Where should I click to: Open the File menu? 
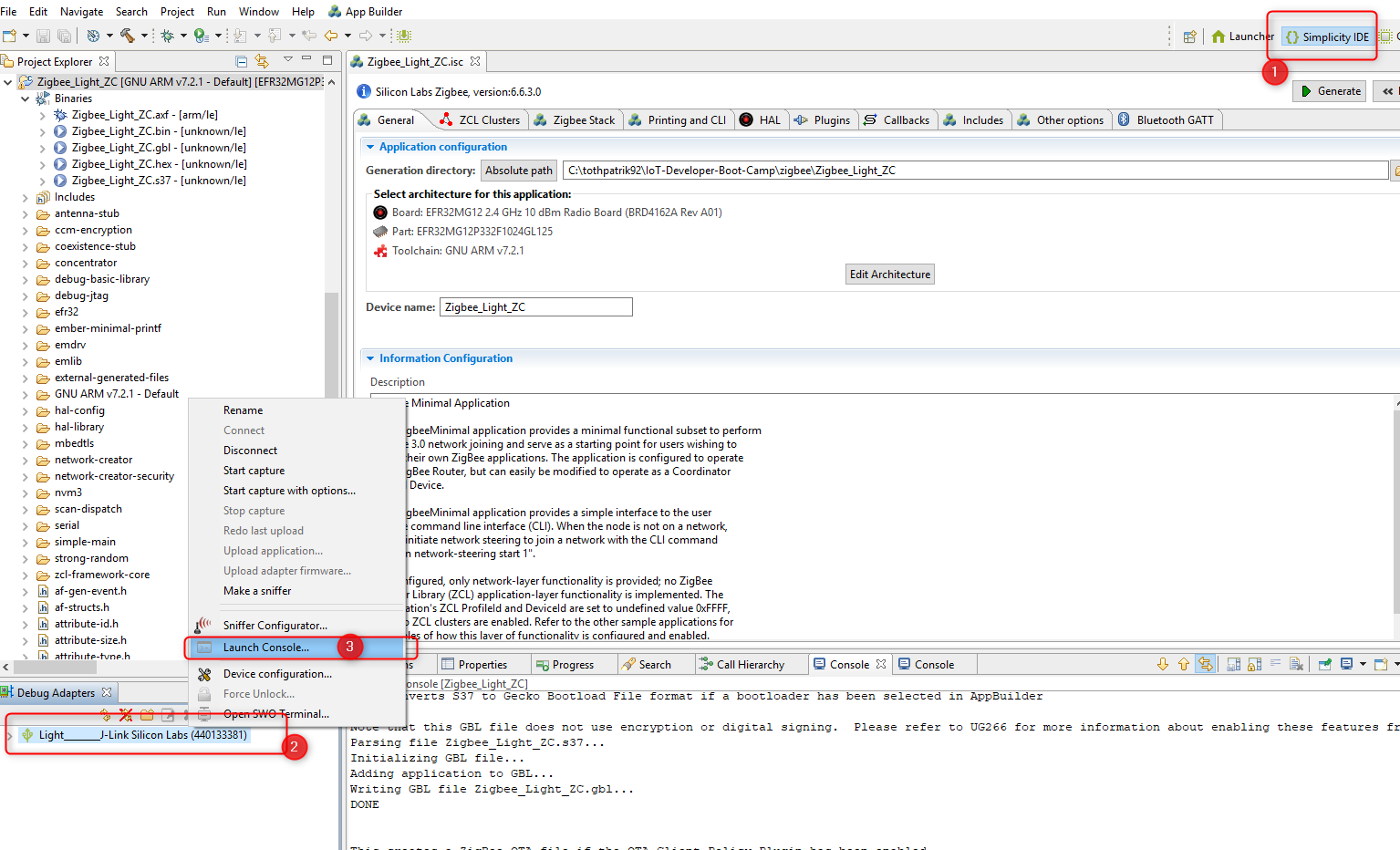coord(9,11)
